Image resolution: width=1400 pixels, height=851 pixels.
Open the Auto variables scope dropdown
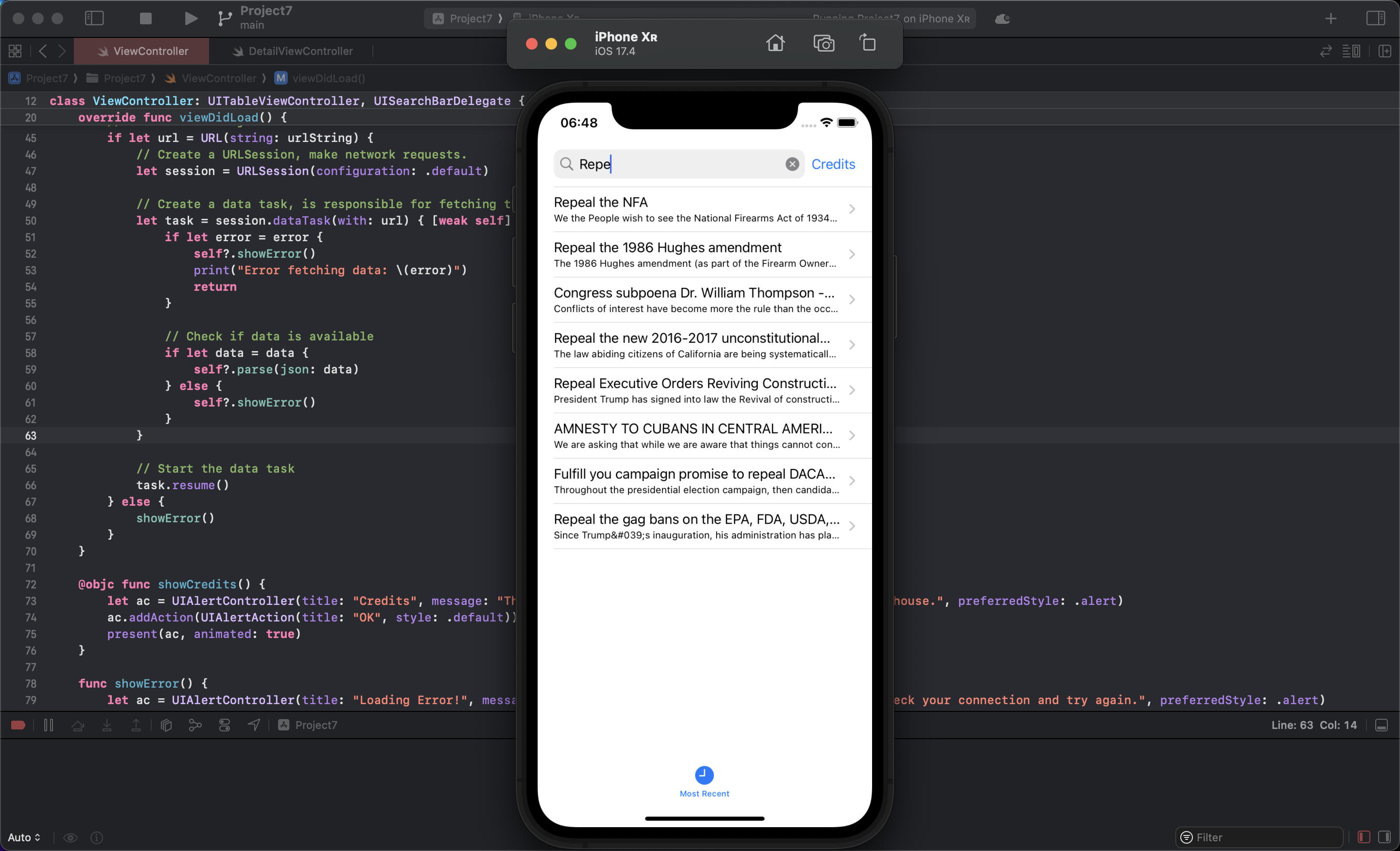[x=24, y=837]
